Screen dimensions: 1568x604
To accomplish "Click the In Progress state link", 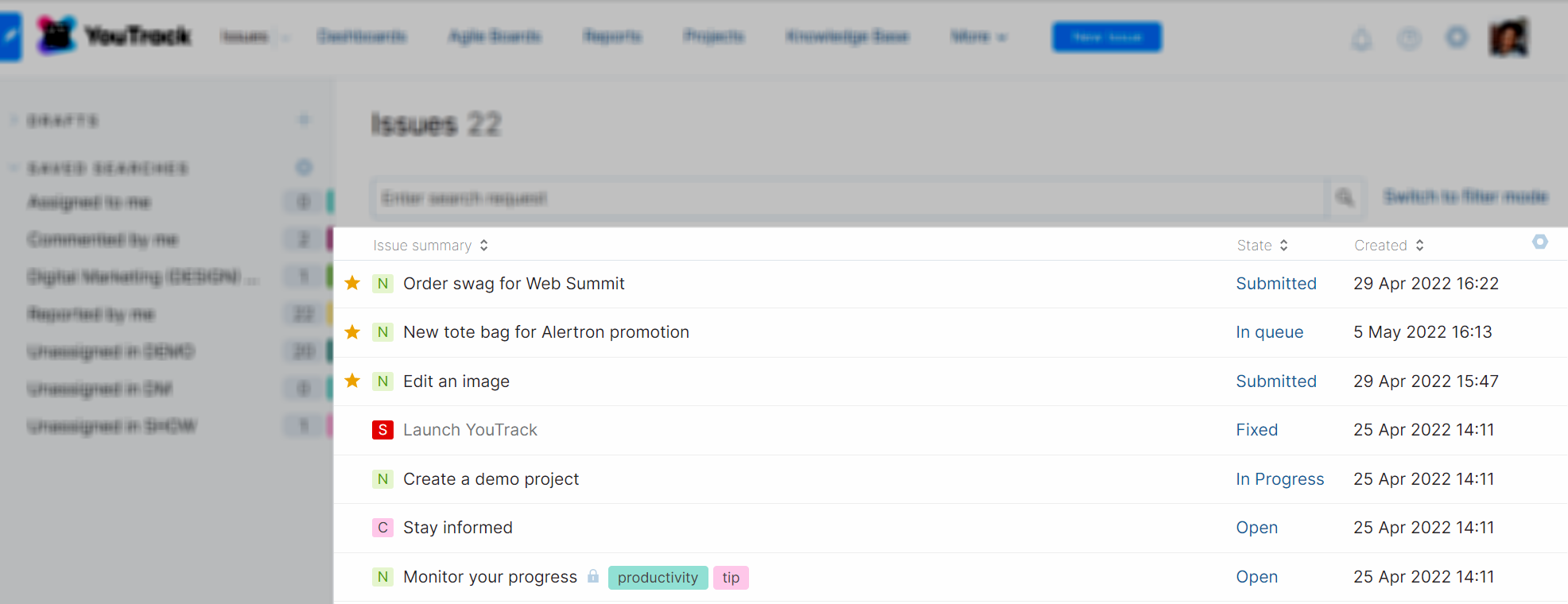I will click(1279, 479).
